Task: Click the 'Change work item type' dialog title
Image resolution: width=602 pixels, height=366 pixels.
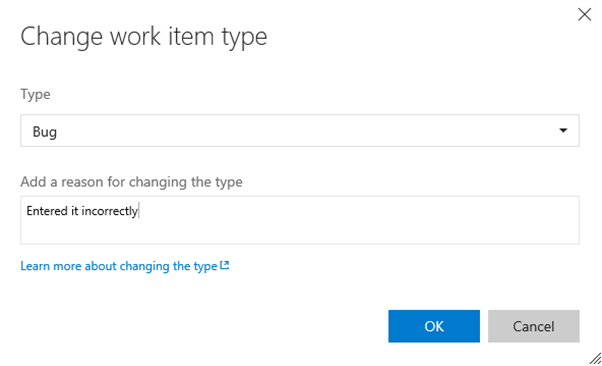Action: tap(144, 37)
